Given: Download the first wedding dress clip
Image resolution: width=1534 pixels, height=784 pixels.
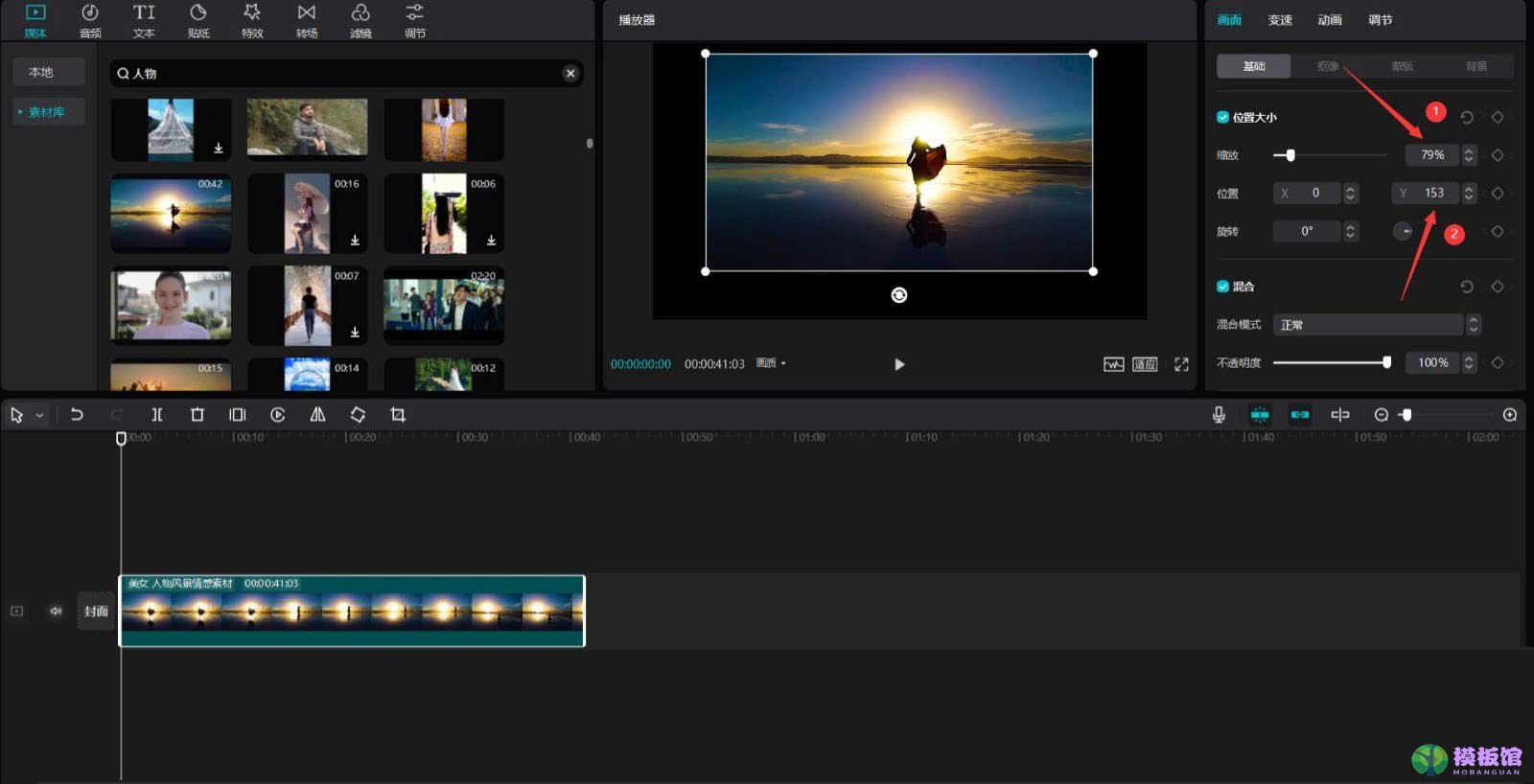Looking at the screenshot, I should point(219,148).
